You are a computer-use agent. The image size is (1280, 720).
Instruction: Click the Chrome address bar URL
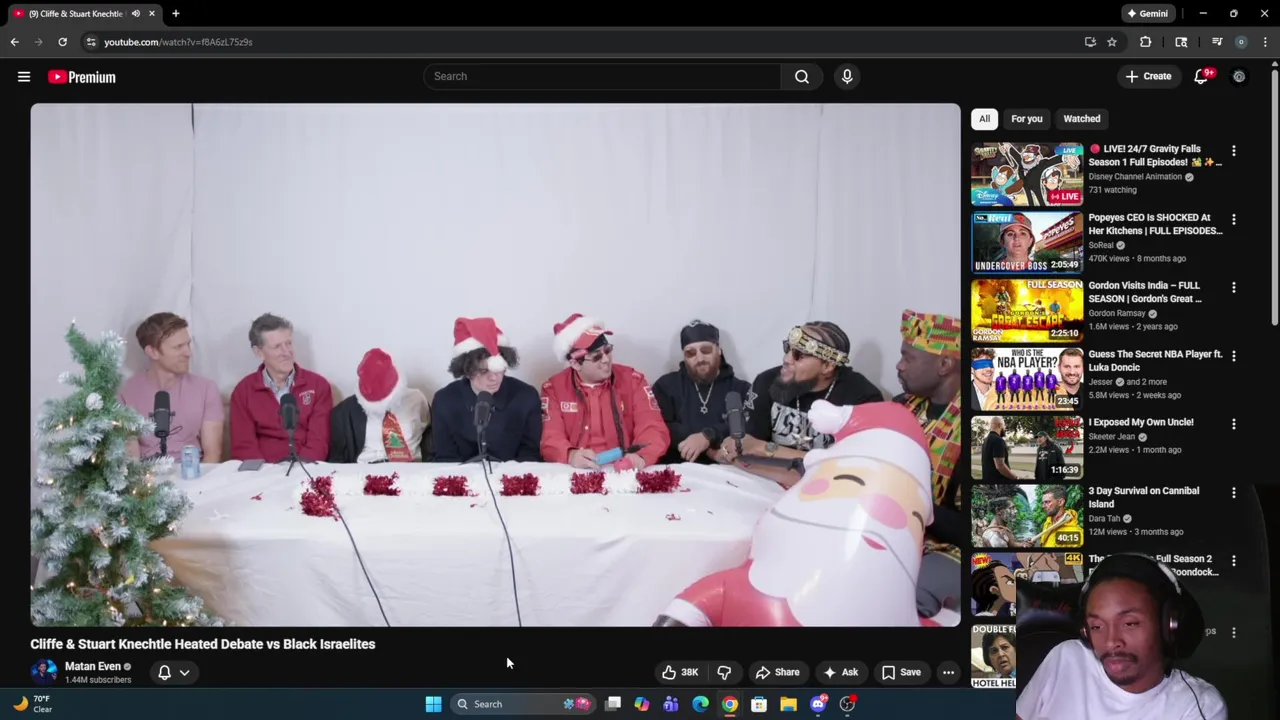(178, 42)
